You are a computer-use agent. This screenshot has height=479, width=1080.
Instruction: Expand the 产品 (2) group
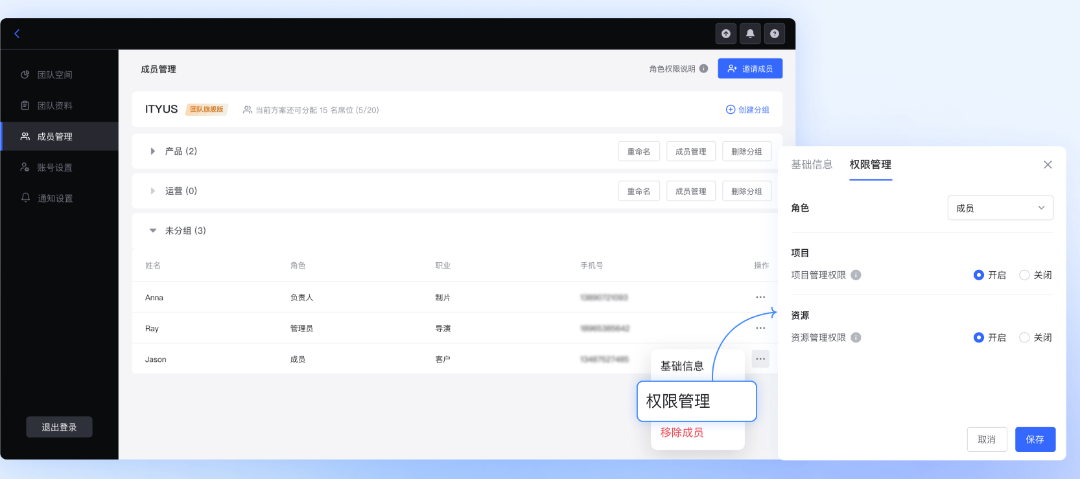[153, 151]
